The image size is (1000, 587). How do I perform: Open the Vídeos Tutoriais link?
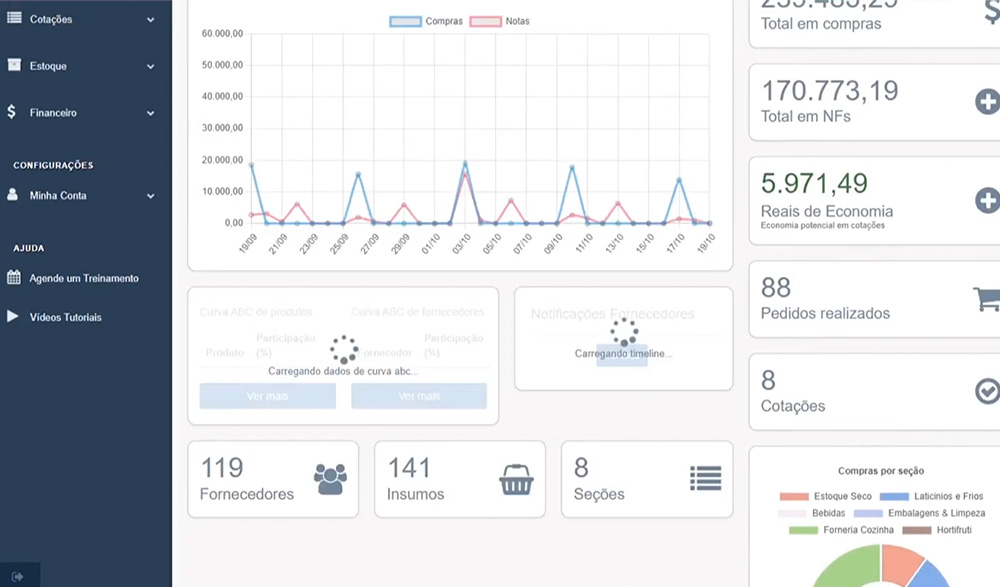point(65,317)
